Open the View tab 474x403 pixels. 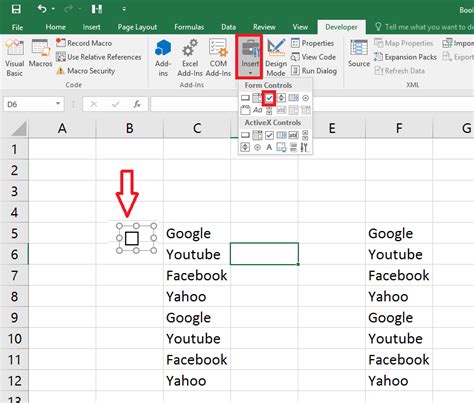[300, 27]
